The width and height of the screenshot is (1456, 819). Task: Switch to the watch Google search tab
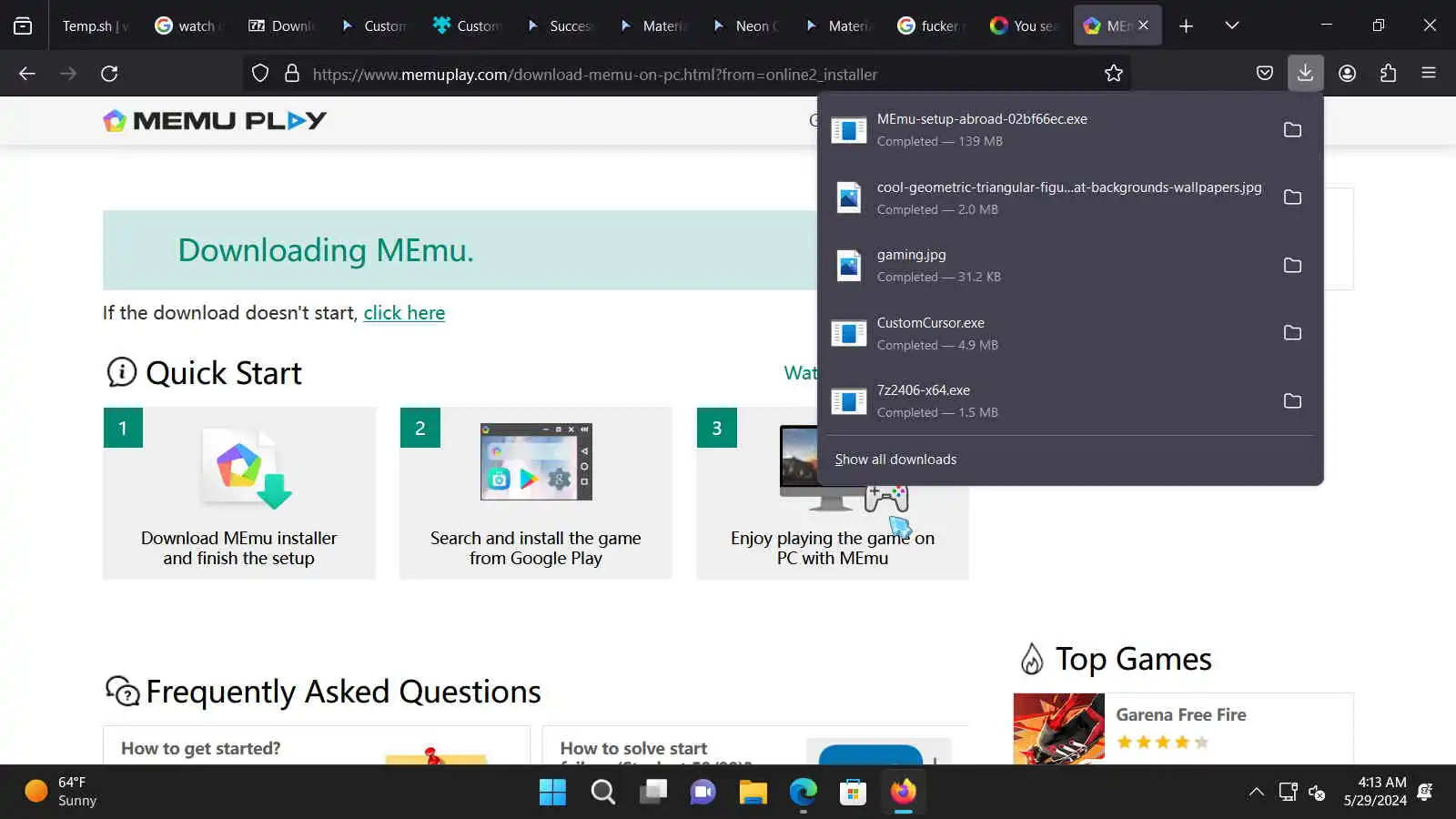pyautogui.click(x=189, y=25)
